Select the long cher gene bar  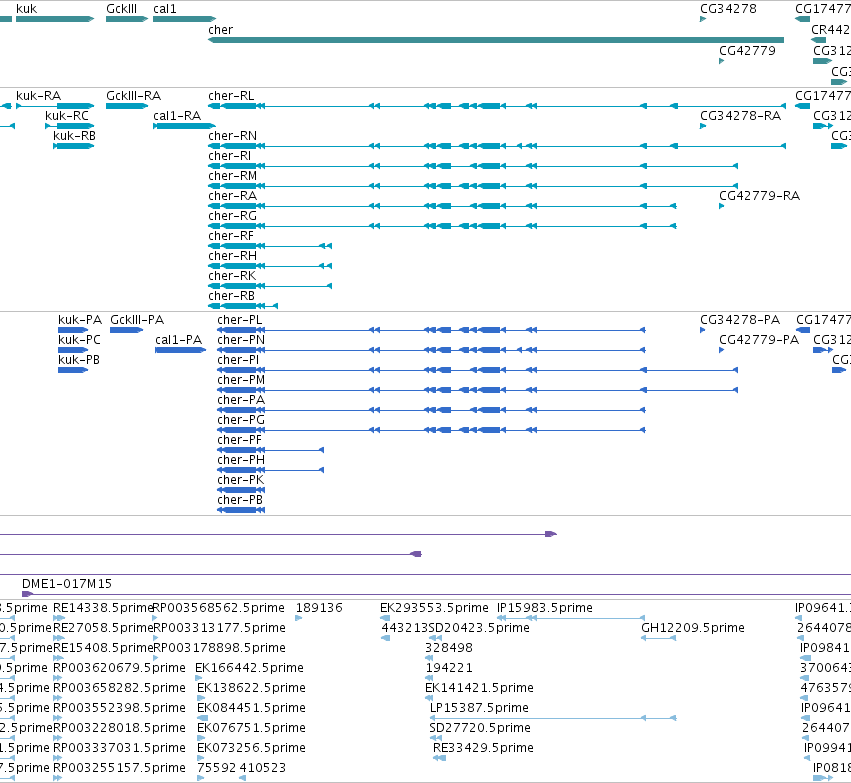(x=496, y=40)
